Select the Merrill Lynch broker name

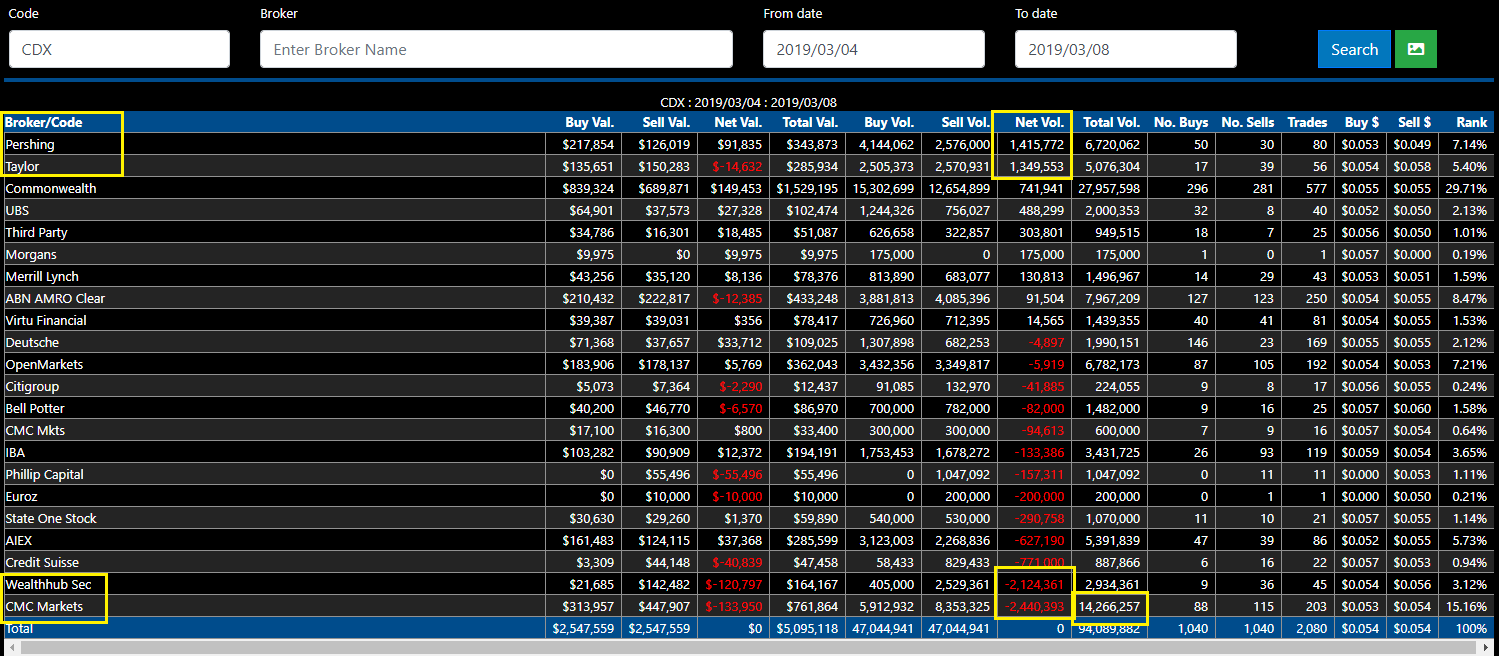click(x=42, y=276)
